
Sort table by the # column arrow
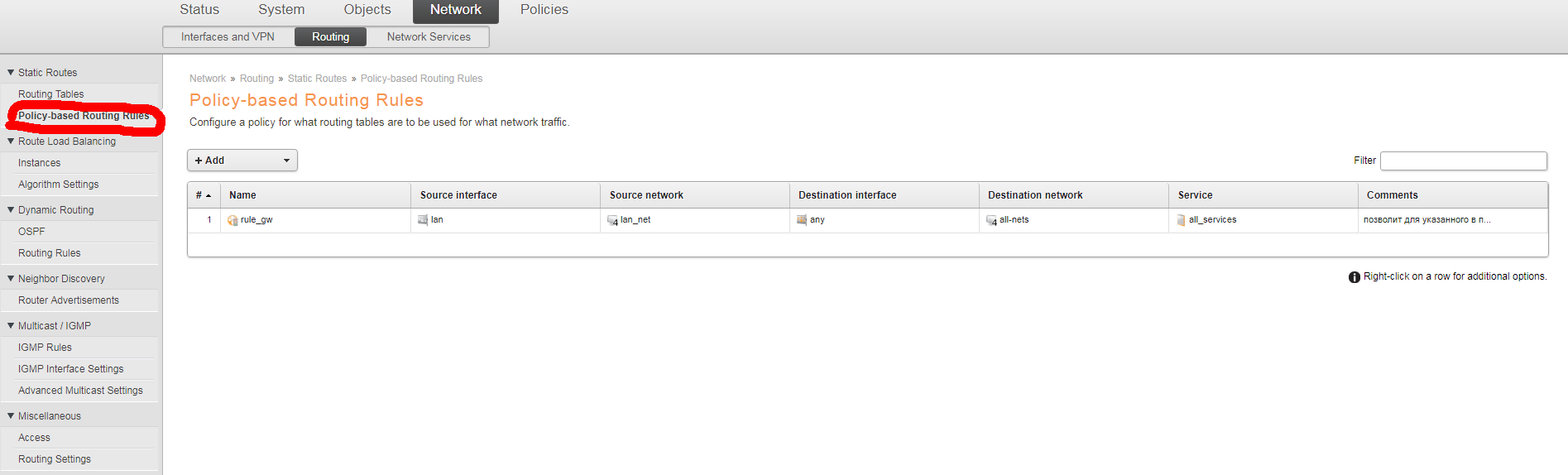pyautogui.click(x=209, y=195)
